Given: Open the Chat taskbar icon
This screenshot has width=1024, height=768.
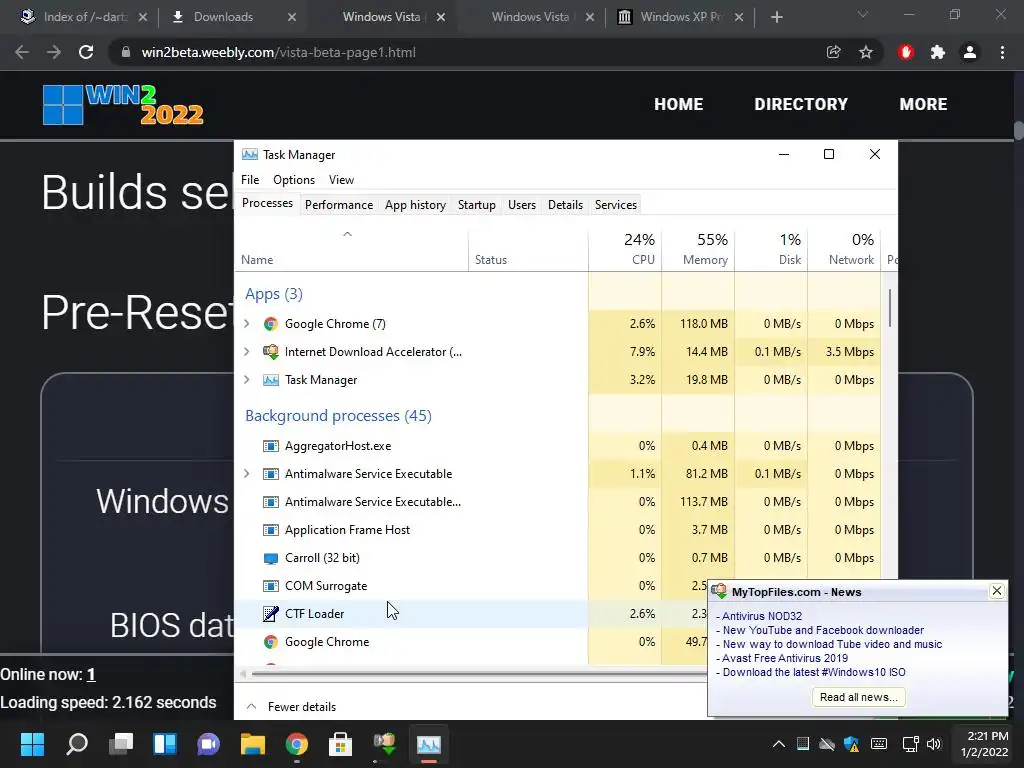Looking at the screenshot, I should click(x=208, y=744).
